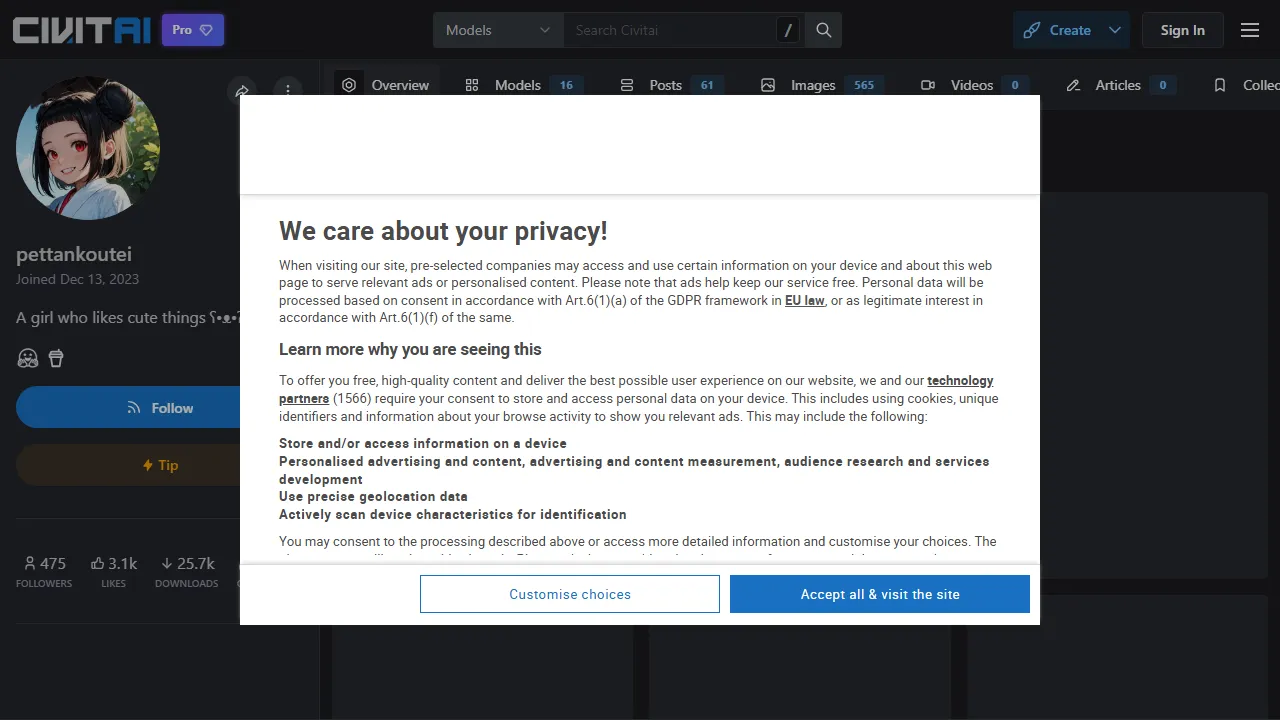
Task: Click the Pro membership badge
Action: coord(193,30)
